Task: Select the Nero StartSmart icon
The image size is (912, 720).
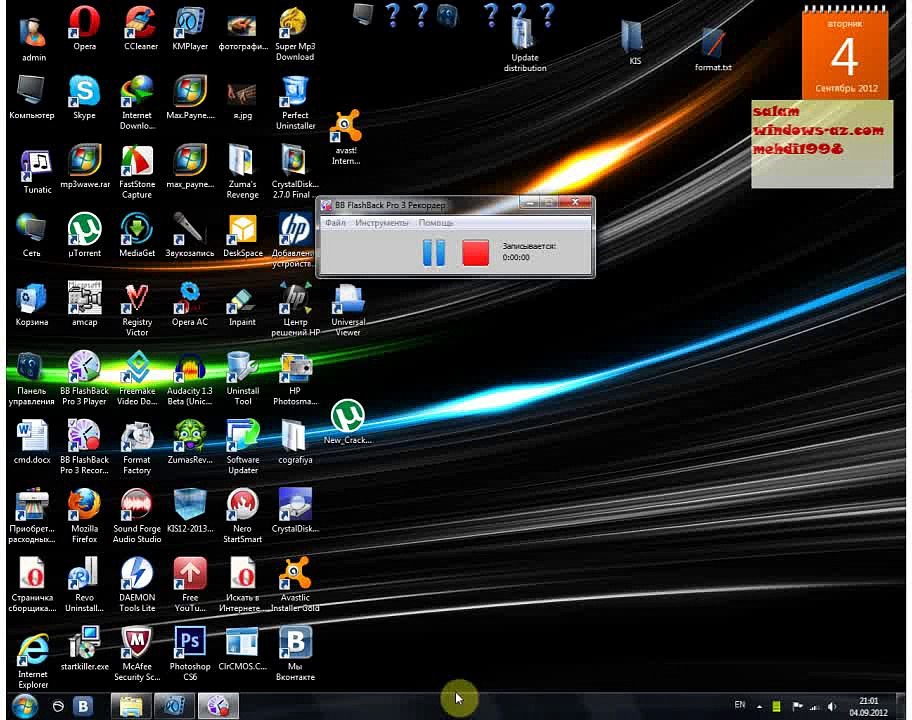Action: 243,516
